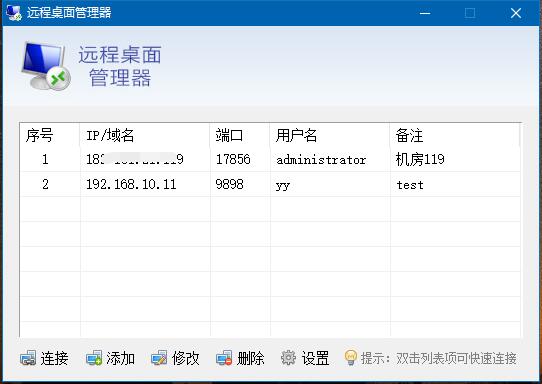Viewport: 542px width, 384px height.
Task: Click the test remark cell
Action: pos(410,185)
